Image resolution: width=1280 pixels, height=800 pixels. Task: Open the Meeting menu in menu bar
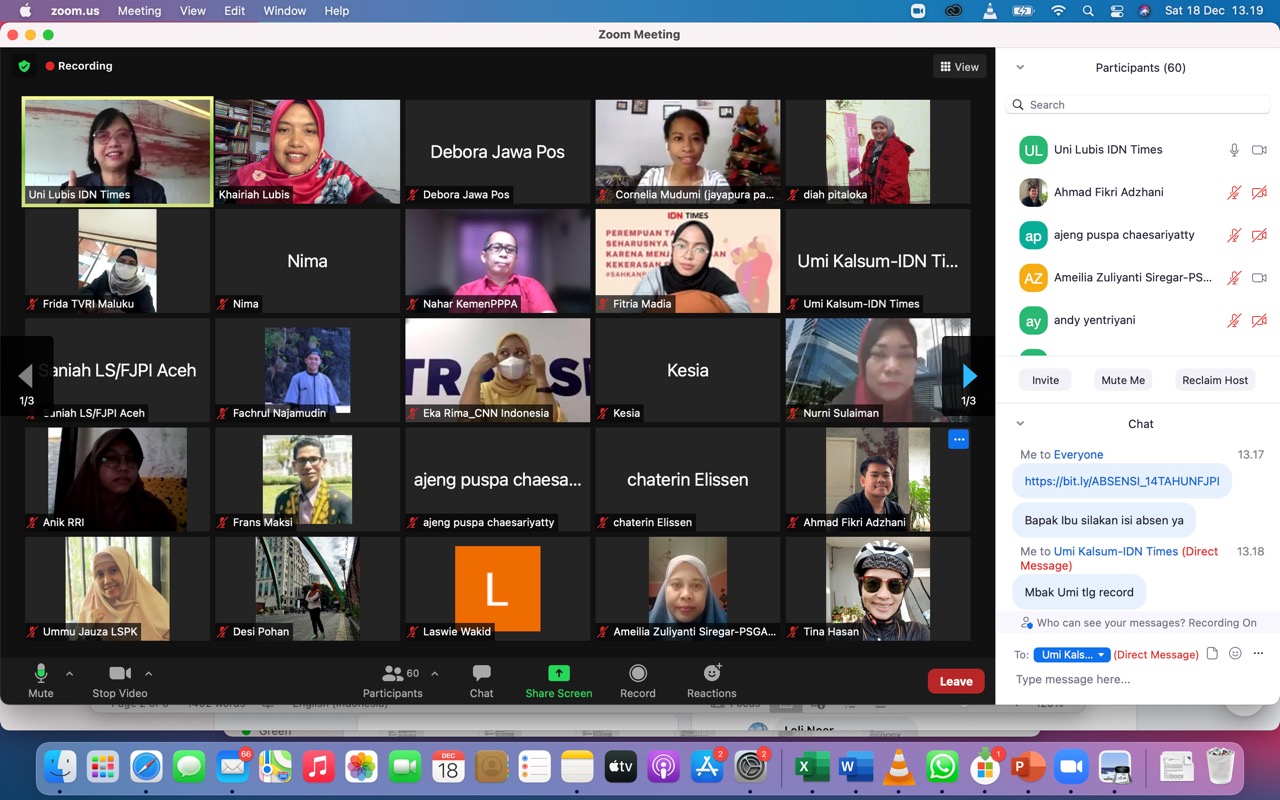coord(139,11)
